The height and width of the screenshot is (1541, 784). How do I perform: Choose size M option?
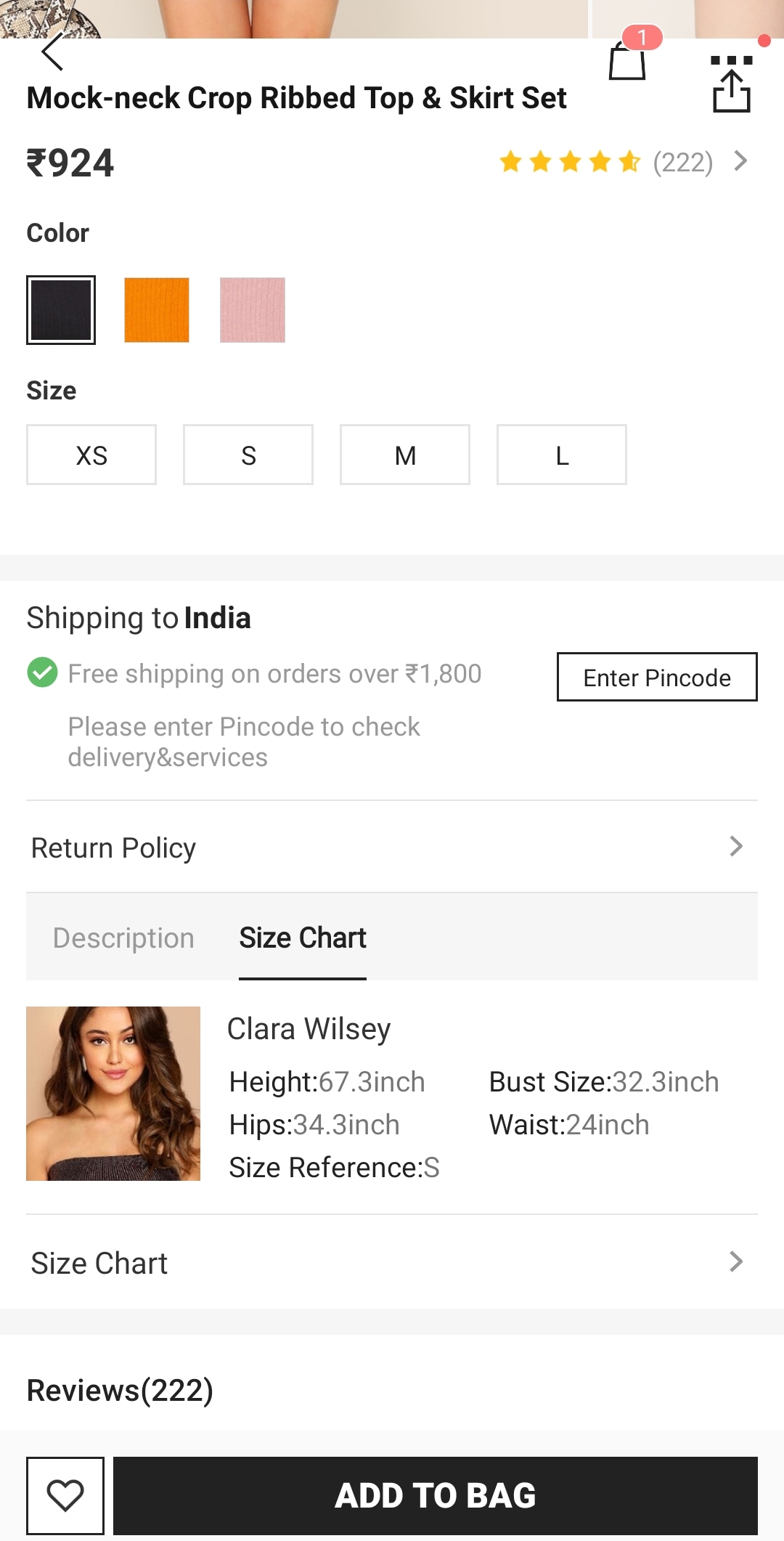(x=405, y=455)
